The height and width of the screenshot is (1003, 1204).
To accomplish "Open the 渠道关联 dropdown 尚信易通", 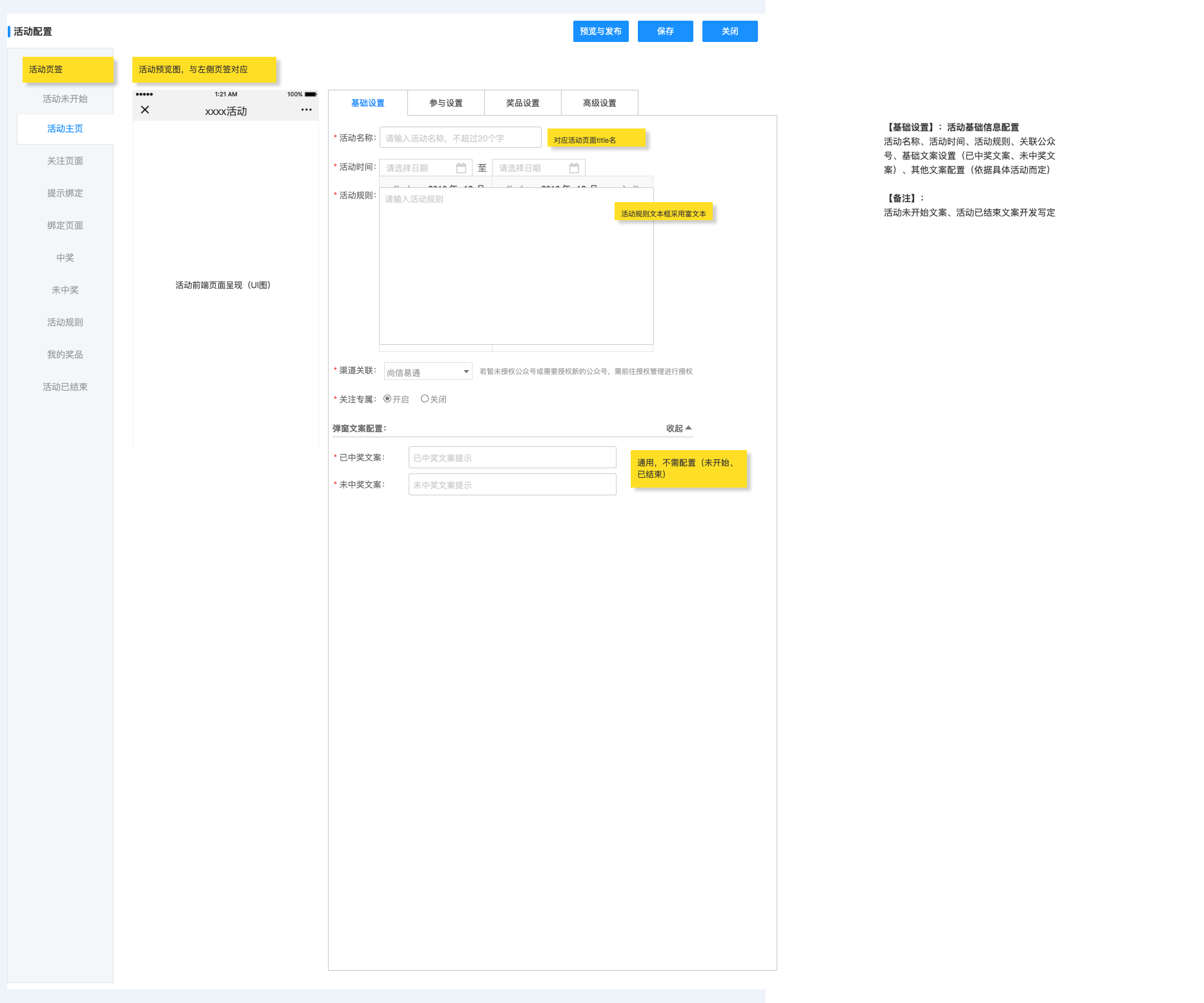I will [429, 371].
